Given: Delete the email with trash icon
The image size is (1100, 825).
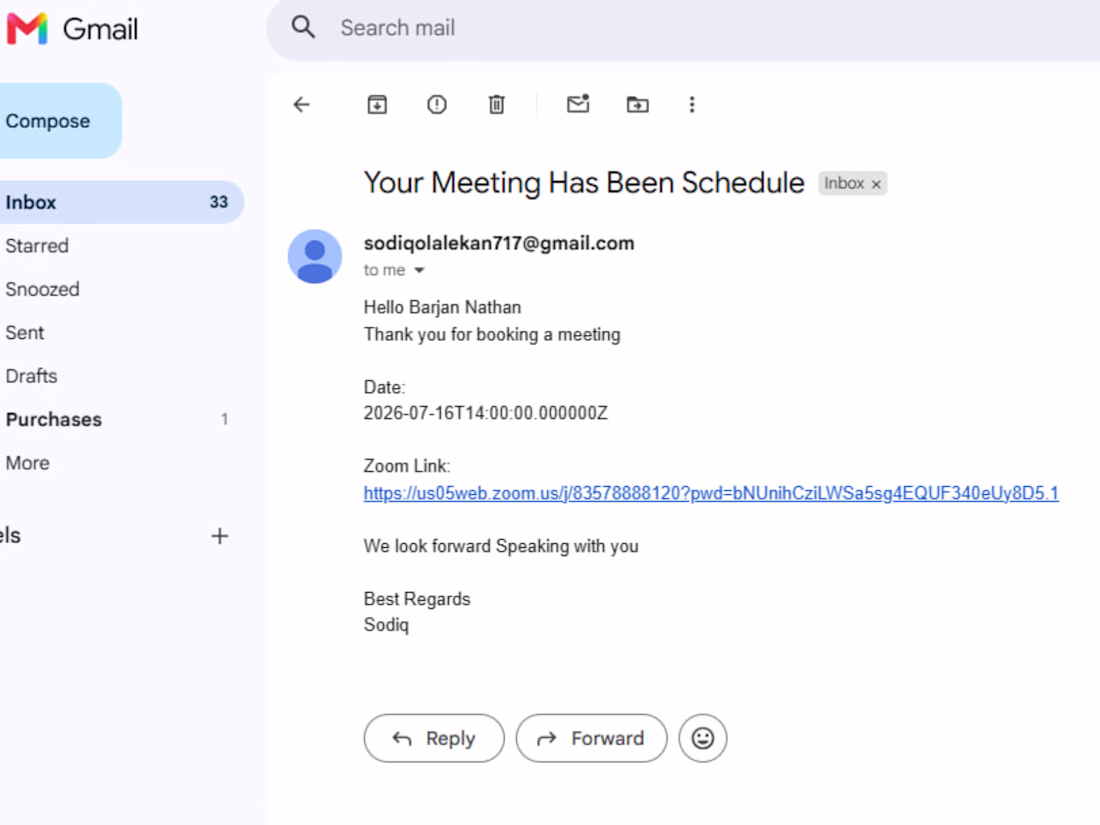Looking at the screenshot, I should pyautogui.click(x=496, y=105).
